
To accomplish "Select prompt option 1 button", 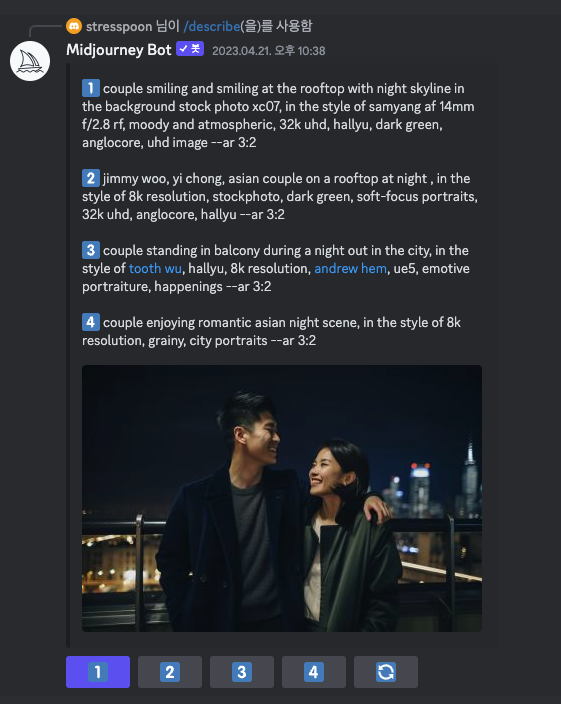I will pos(98,672).
